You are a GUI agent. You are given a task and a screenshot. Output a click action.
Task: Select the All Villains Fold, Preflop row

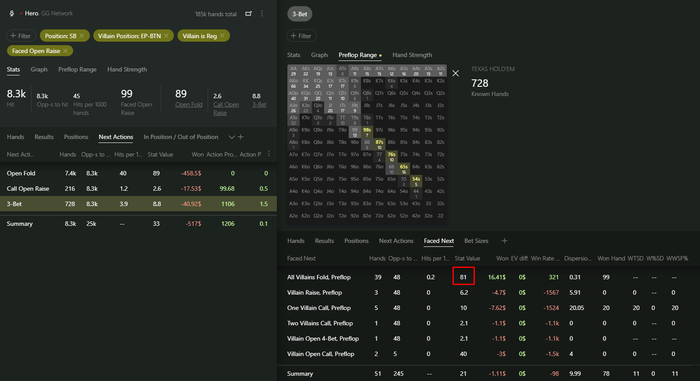pyautogui.click(x=489, y=277)
